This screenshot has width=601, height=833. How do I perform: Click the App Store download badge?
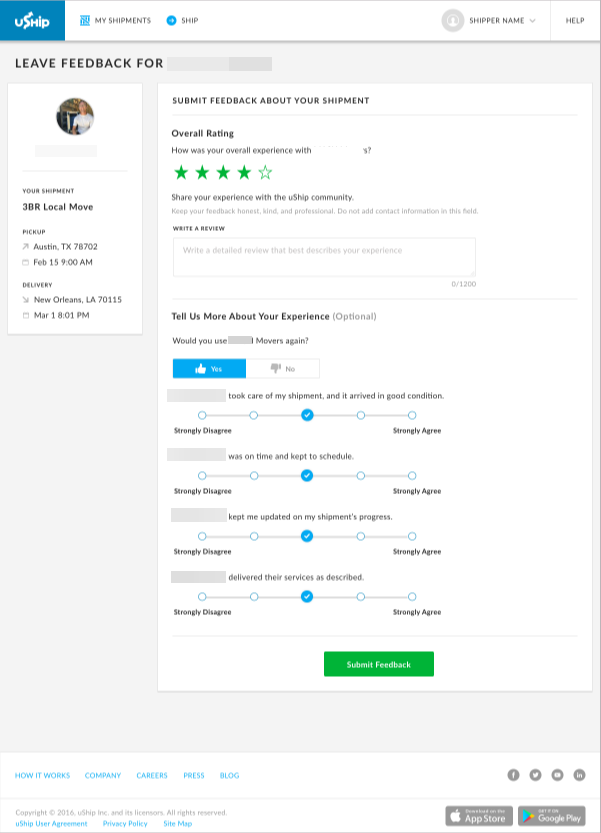coord(479,816)
